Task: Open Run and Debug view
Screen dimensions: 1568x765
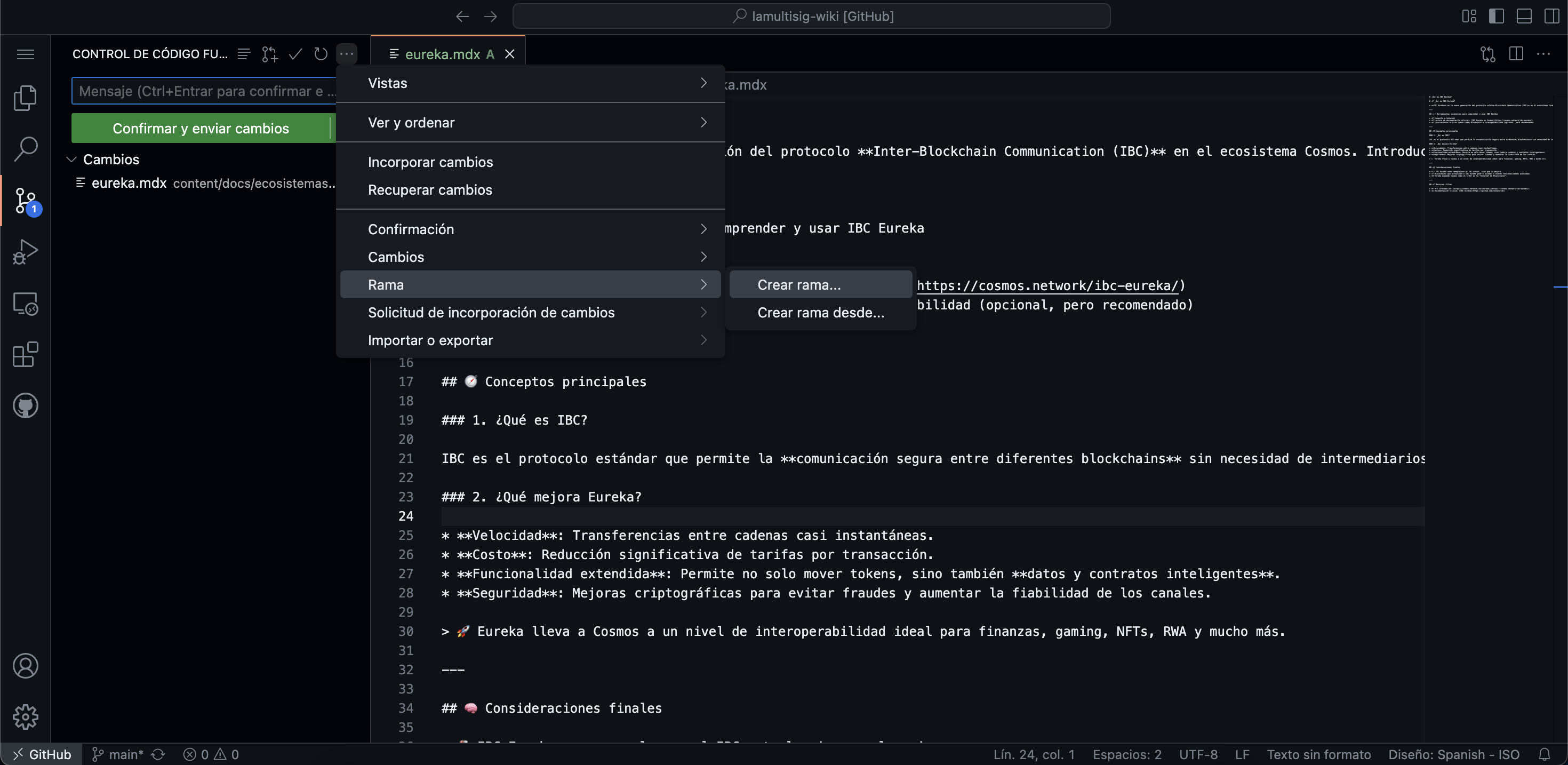Action: coord(25,252)
